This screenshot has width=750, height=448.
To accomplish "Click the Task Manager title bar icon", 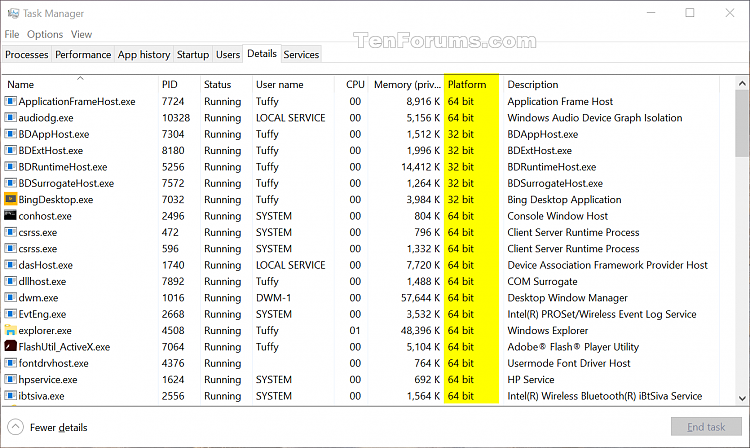I will [x=13, y=13].
